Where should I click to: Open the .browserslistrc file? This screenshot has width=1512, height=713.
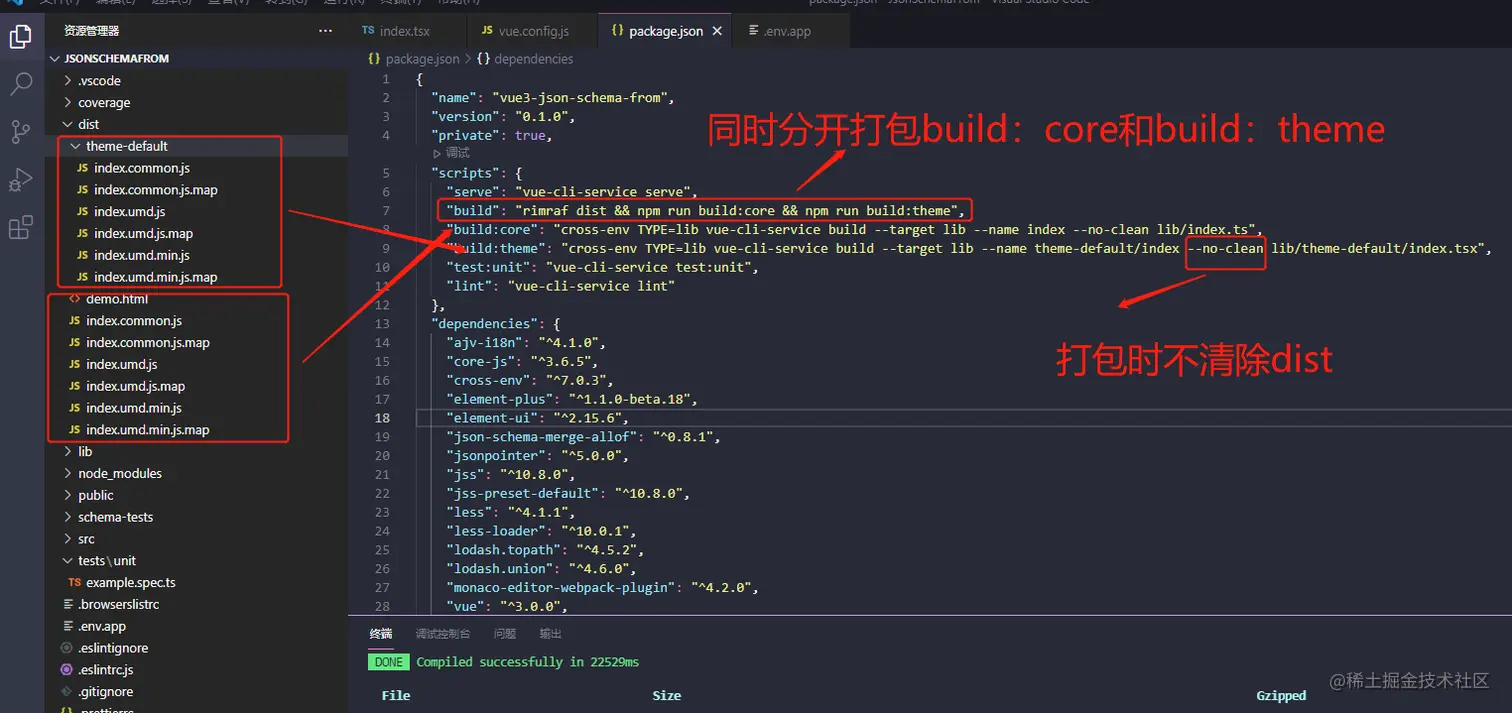tap(118, 605)
